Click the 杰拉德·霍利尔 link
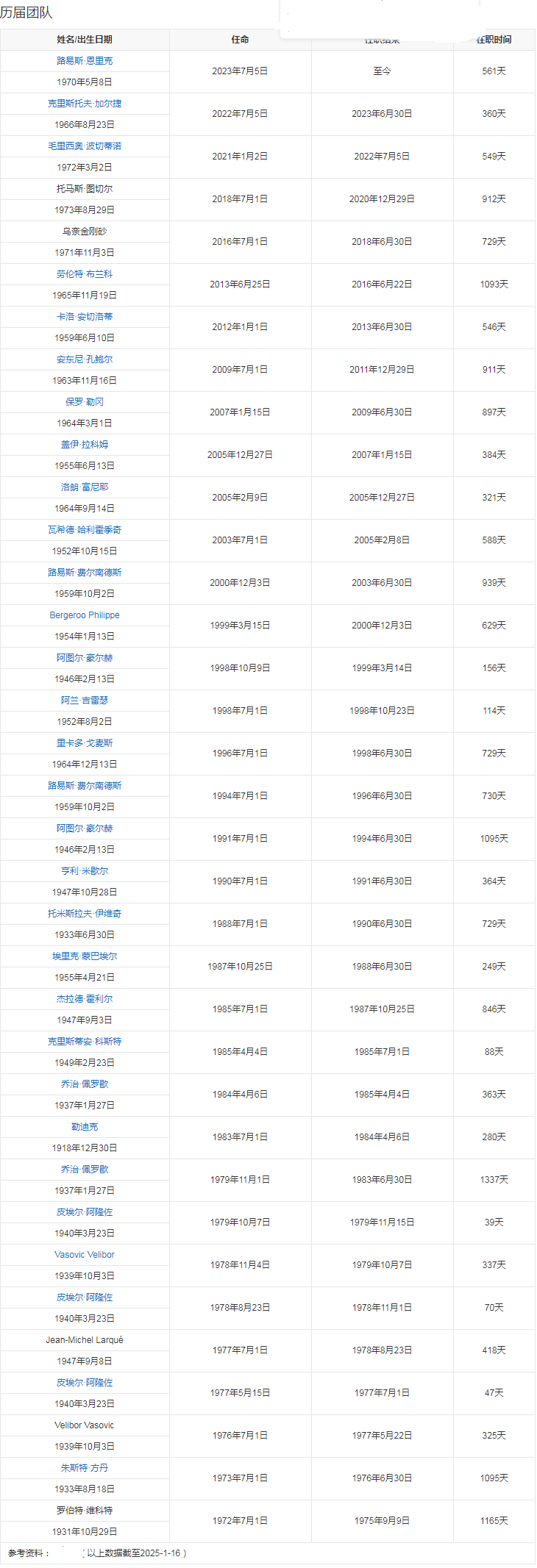The image size is (537, 1568). [85, 999]
